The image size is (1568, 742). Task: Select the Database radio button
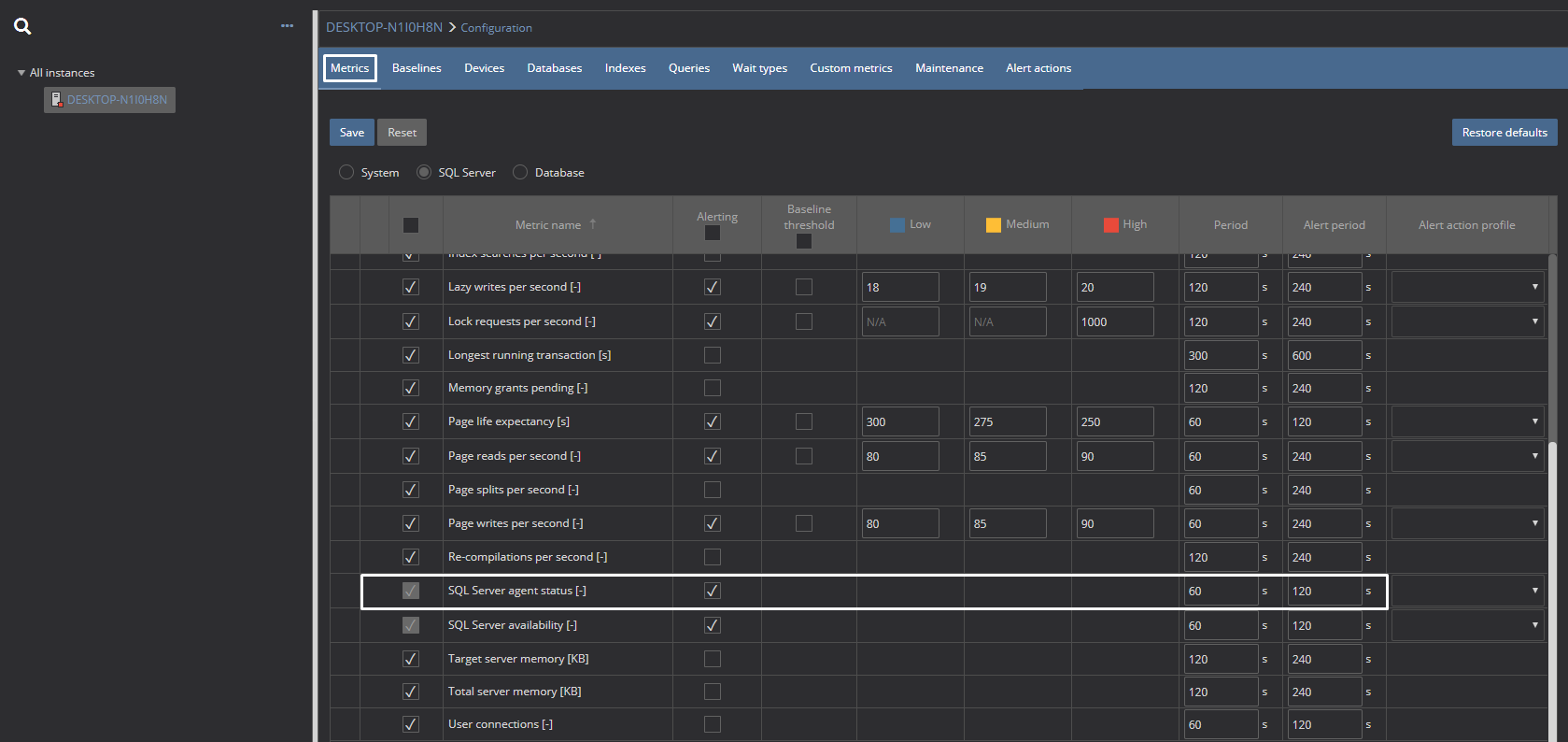(520, 173)
